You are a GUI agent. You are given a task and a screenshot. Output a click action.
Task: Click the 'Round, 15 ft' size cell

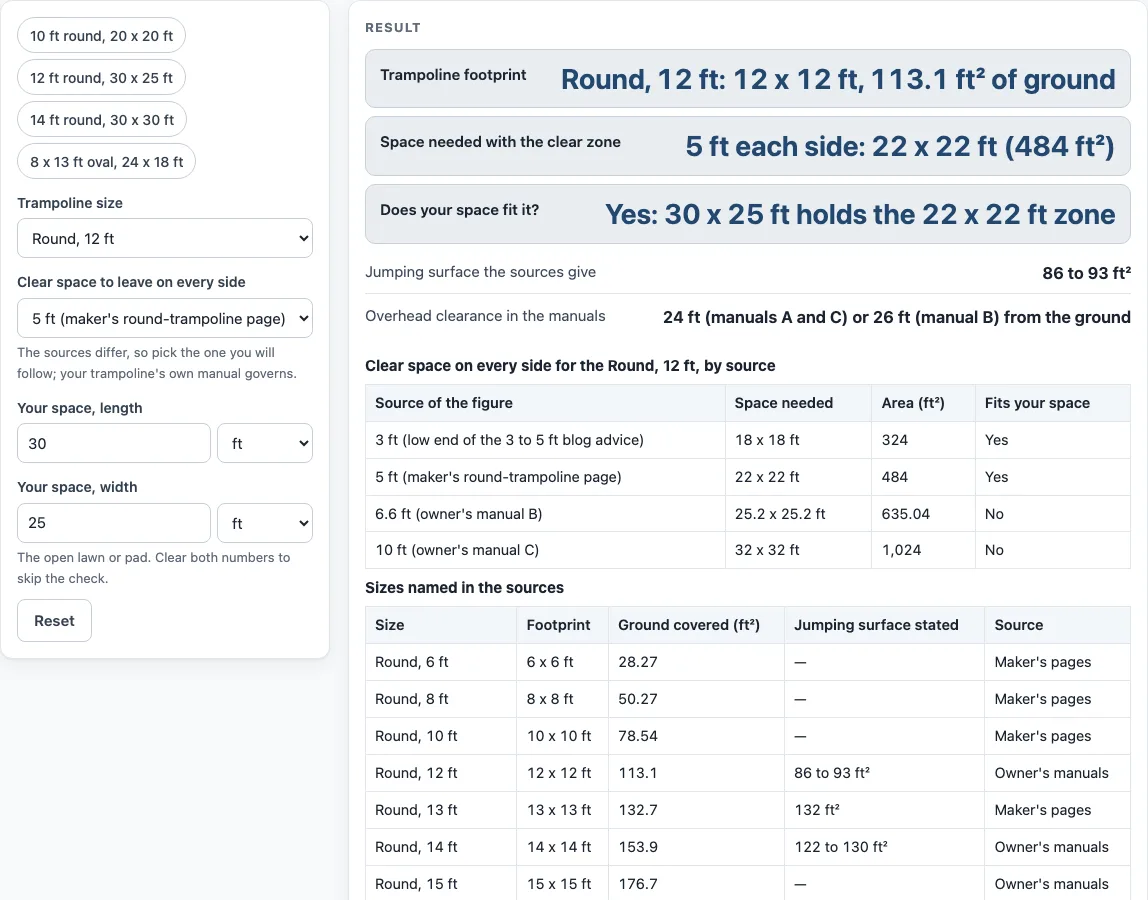pyautogui.click(x=441, y=884)
